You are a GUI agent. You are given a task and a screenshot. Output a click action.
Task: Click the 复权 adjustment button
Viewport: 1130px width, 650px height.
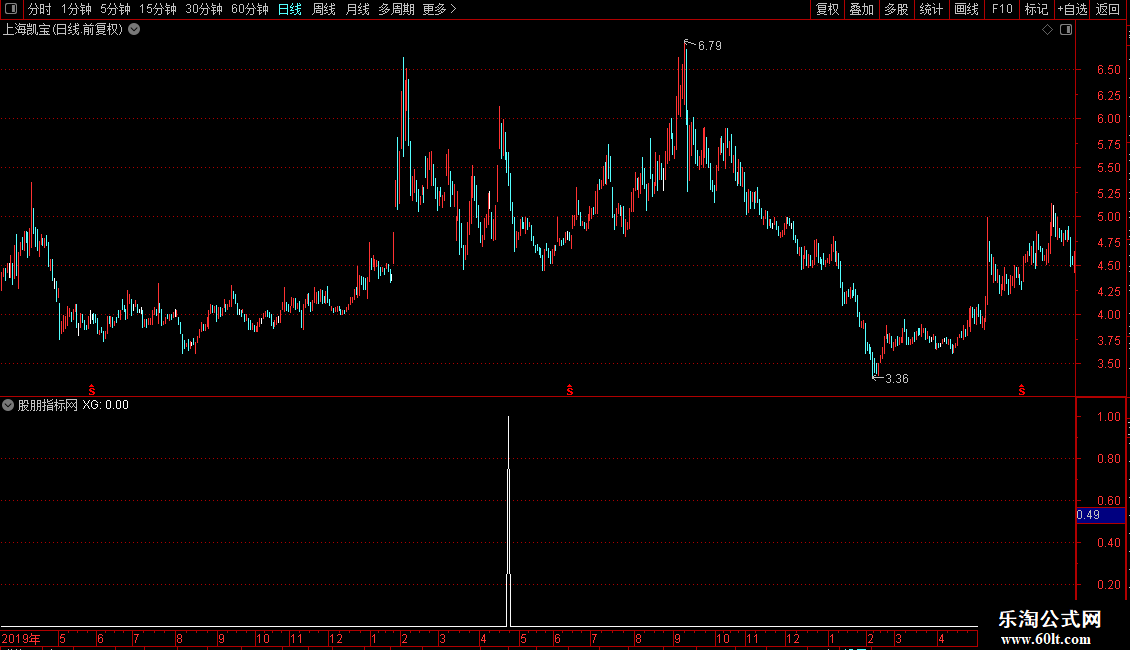(827, 9)
